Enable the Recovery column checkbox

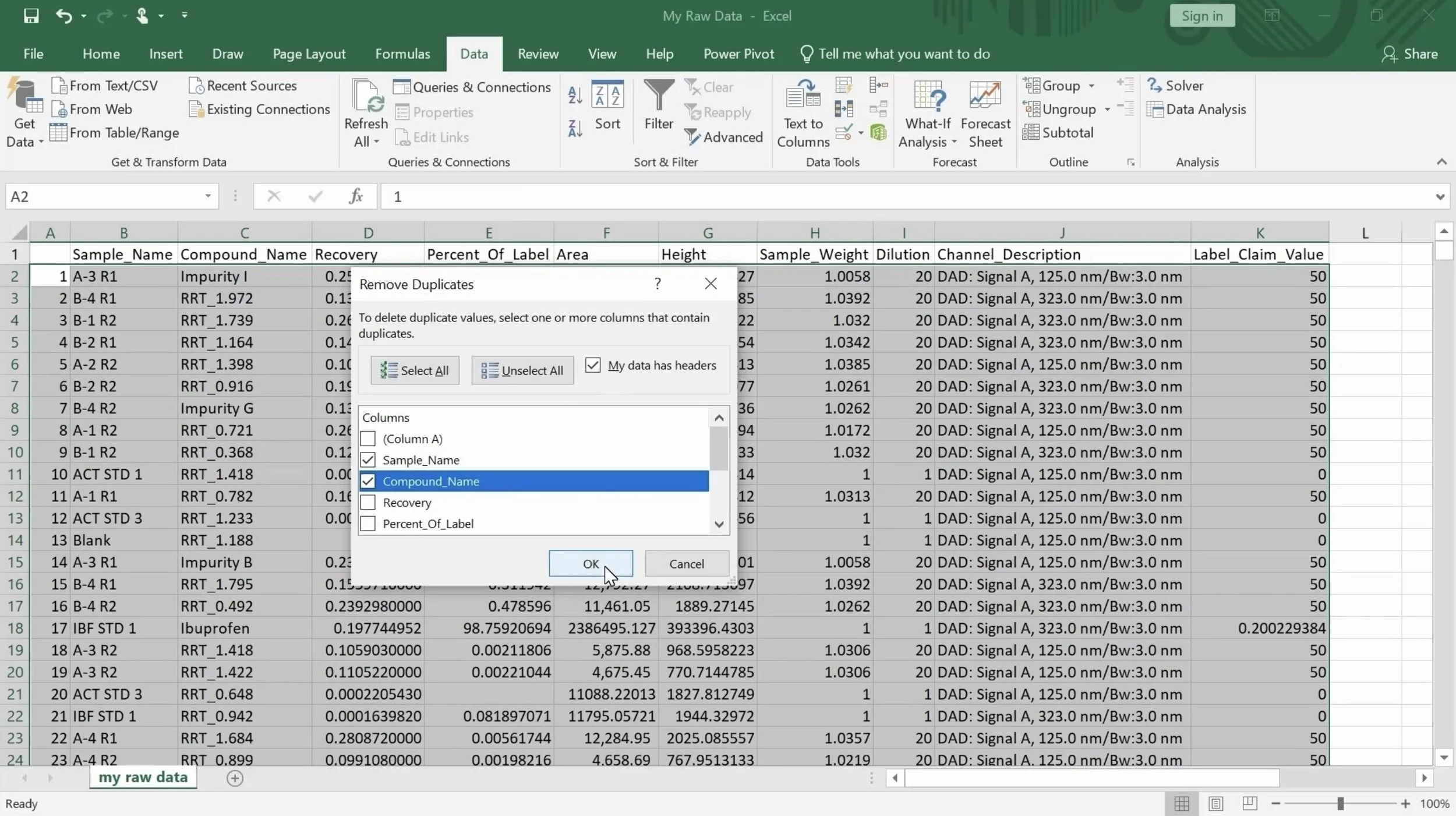[x=367, y=502]
